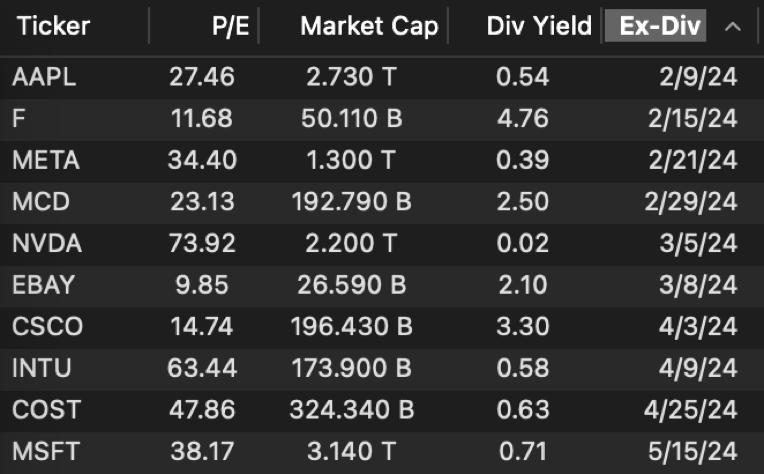Open the F ticker row
Image resolution: width=764 pixels, height=474 pixels.
coord(19,118)
